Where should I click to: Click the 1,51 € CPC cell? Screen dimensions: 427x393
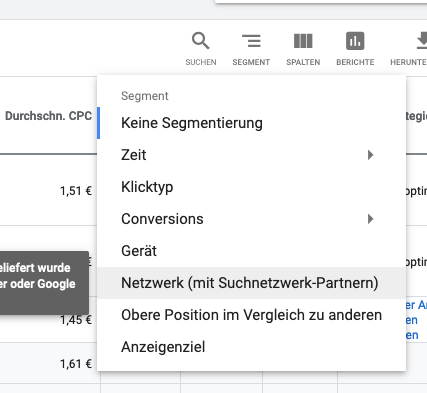pyautogui.click(x=76, y=191)
